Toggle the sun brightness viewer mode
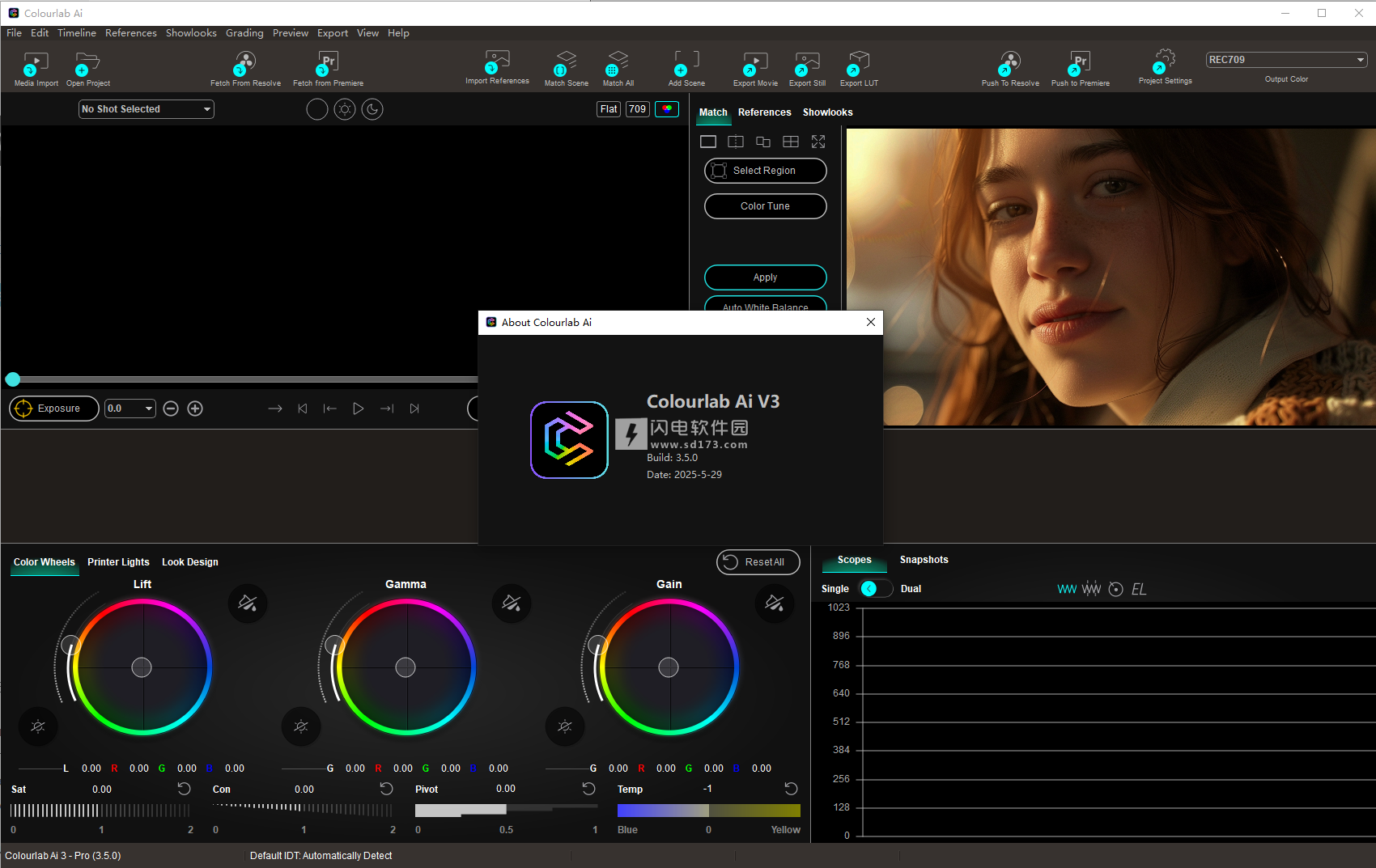 pyautogui.click(x=345, y=109)
